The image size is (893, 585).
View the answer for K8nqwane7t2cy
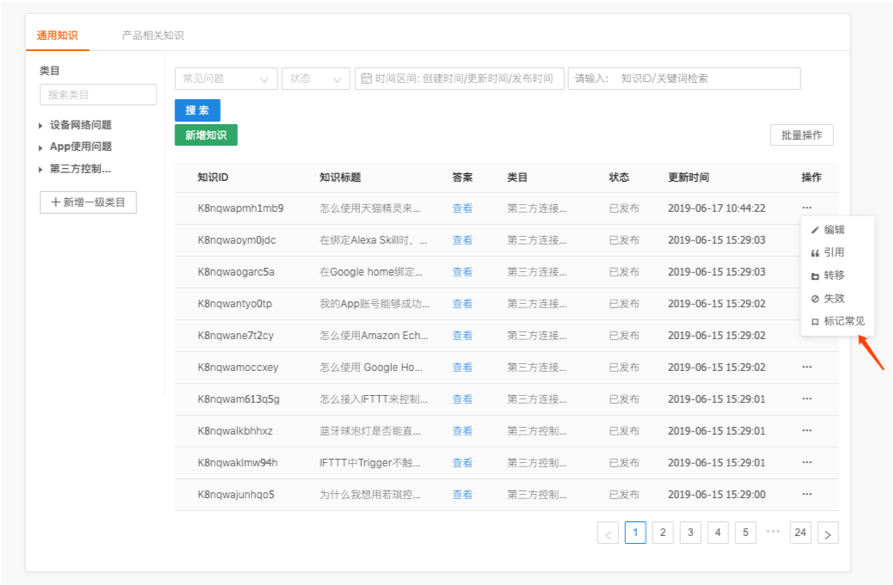pyautogui.click(x=462, y=336)
